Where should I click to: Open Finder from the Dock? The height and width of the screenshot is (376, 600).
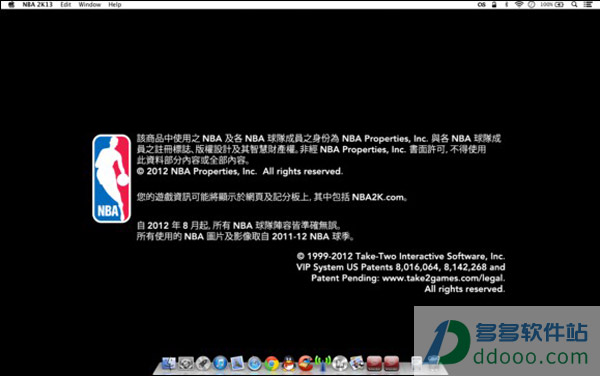click(x=169, y=363)
